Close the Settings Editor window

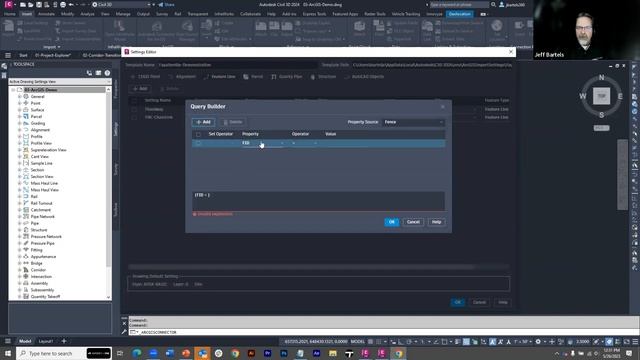(511, 52)
